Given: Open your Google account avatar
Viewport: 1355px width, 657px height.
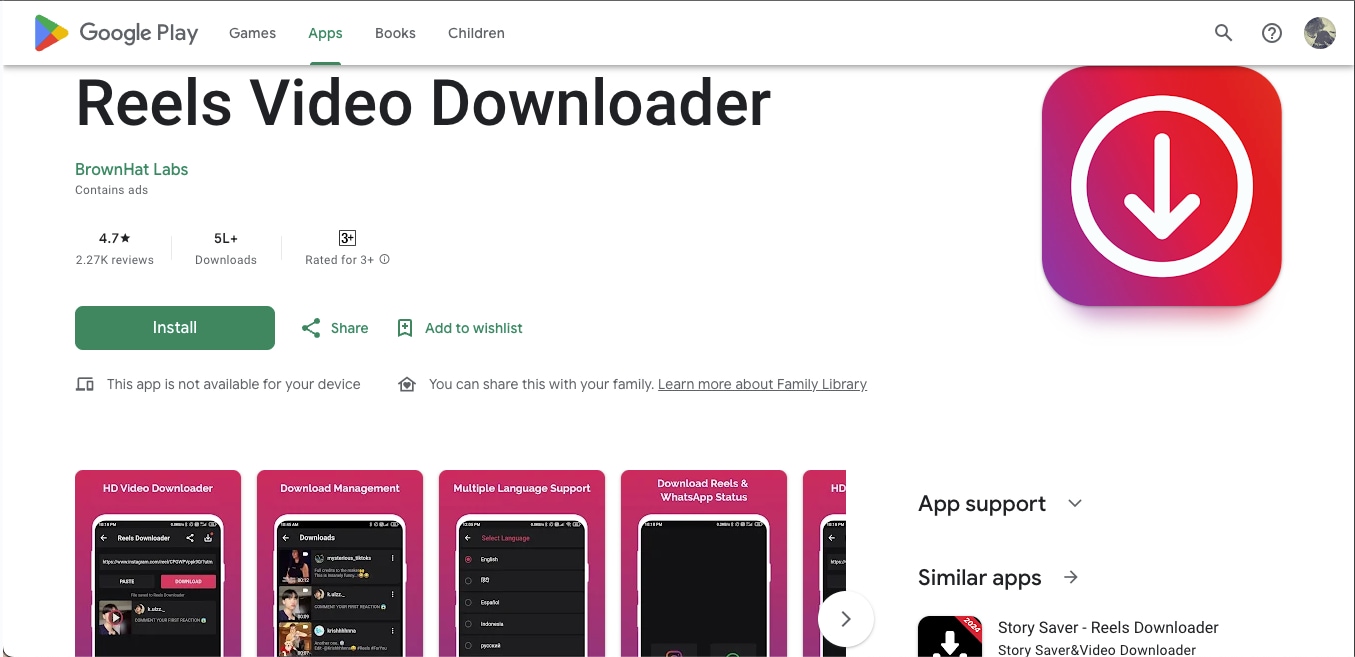Looking at the screenshot, I should coord(1319,33).
